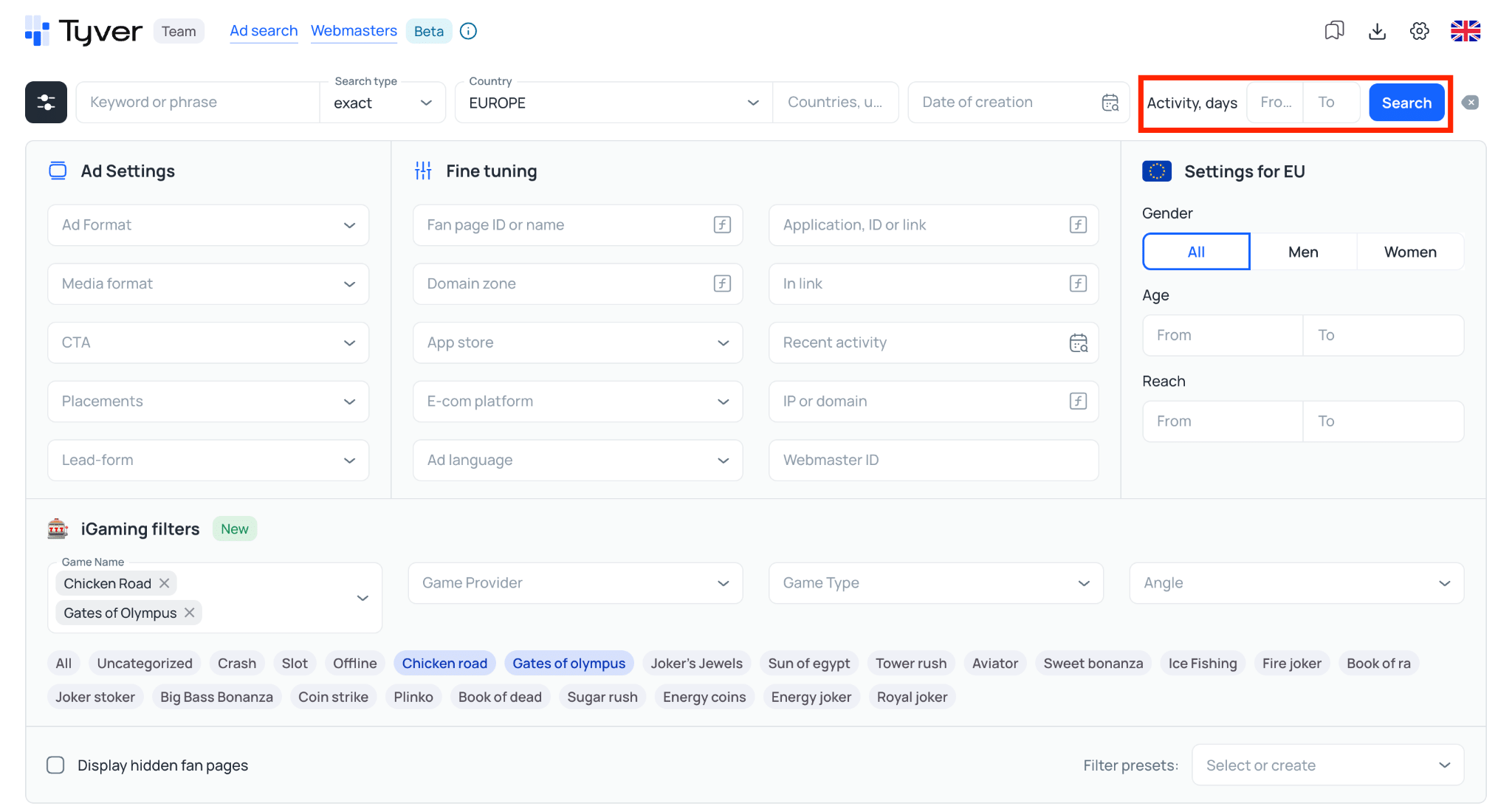The image size is (1512, 806).
Task: Open calendar icon in Recent activity field
Action: click(x=1078, y=342)
